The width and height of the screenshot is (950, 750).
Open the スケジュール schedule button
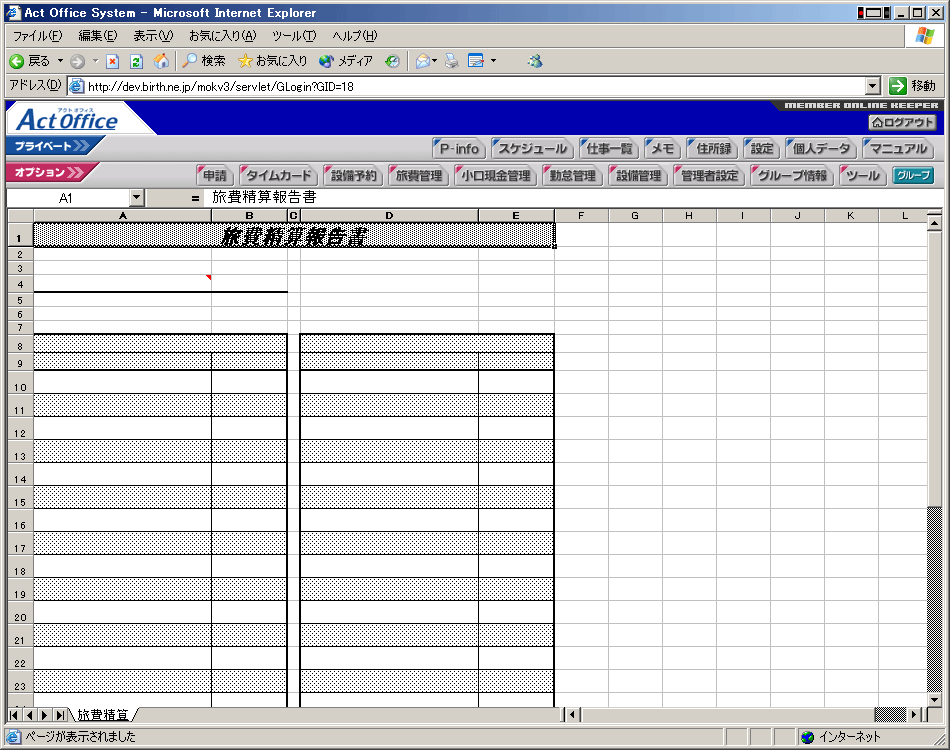532,149
